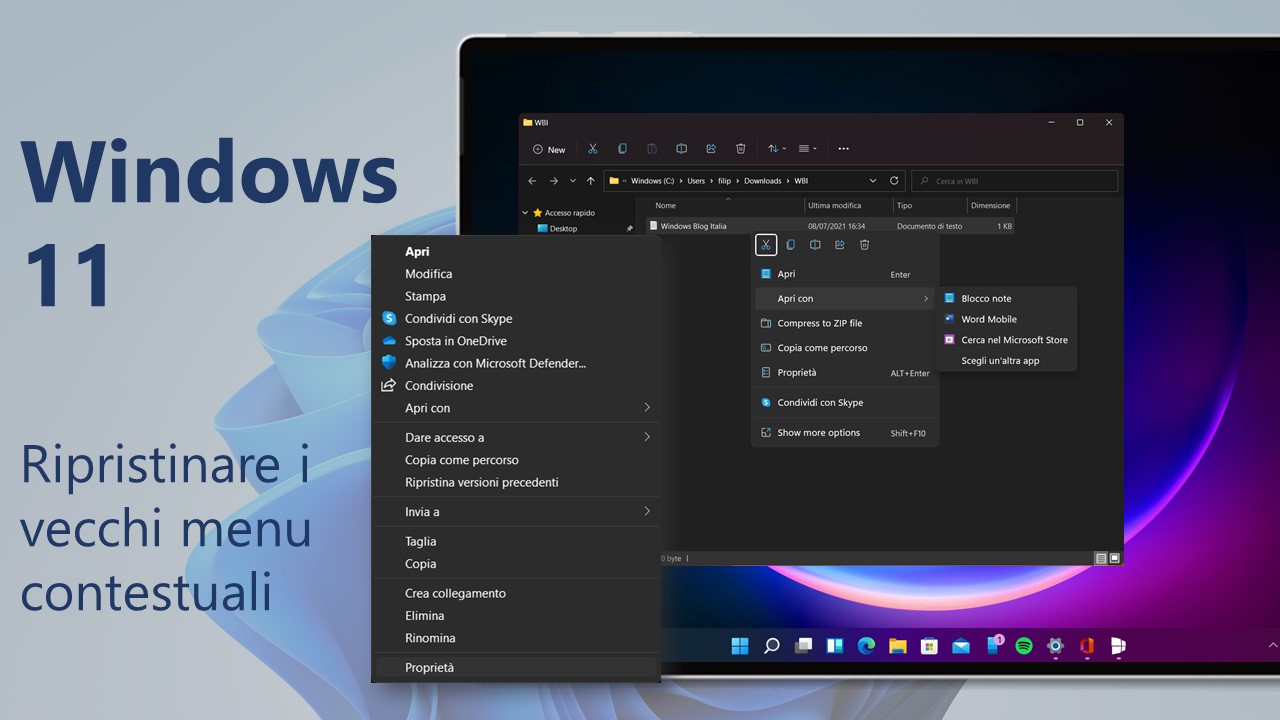Choose Rinomina in classic context menu
Screen dimensions: 1280x720
[x=516, y=638]
